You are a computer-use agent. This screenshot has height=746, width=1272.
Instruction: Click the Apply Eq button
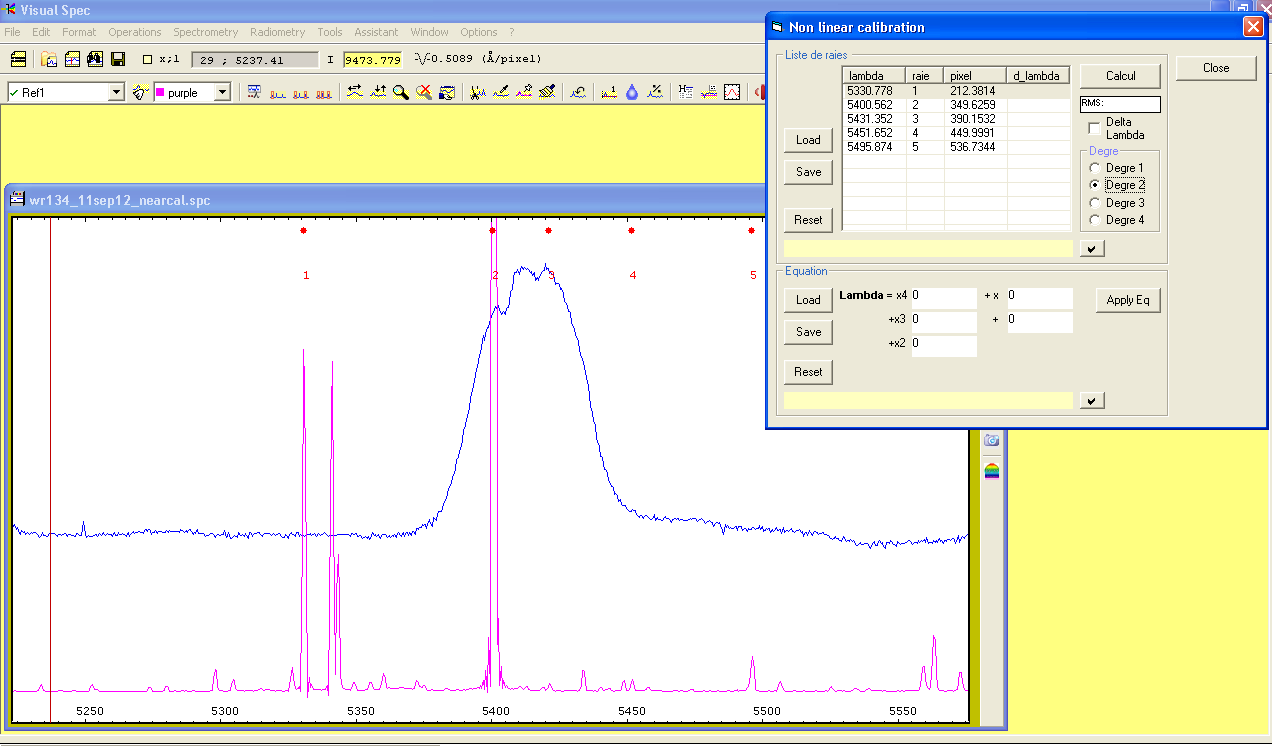click(x=1128, y=300)
